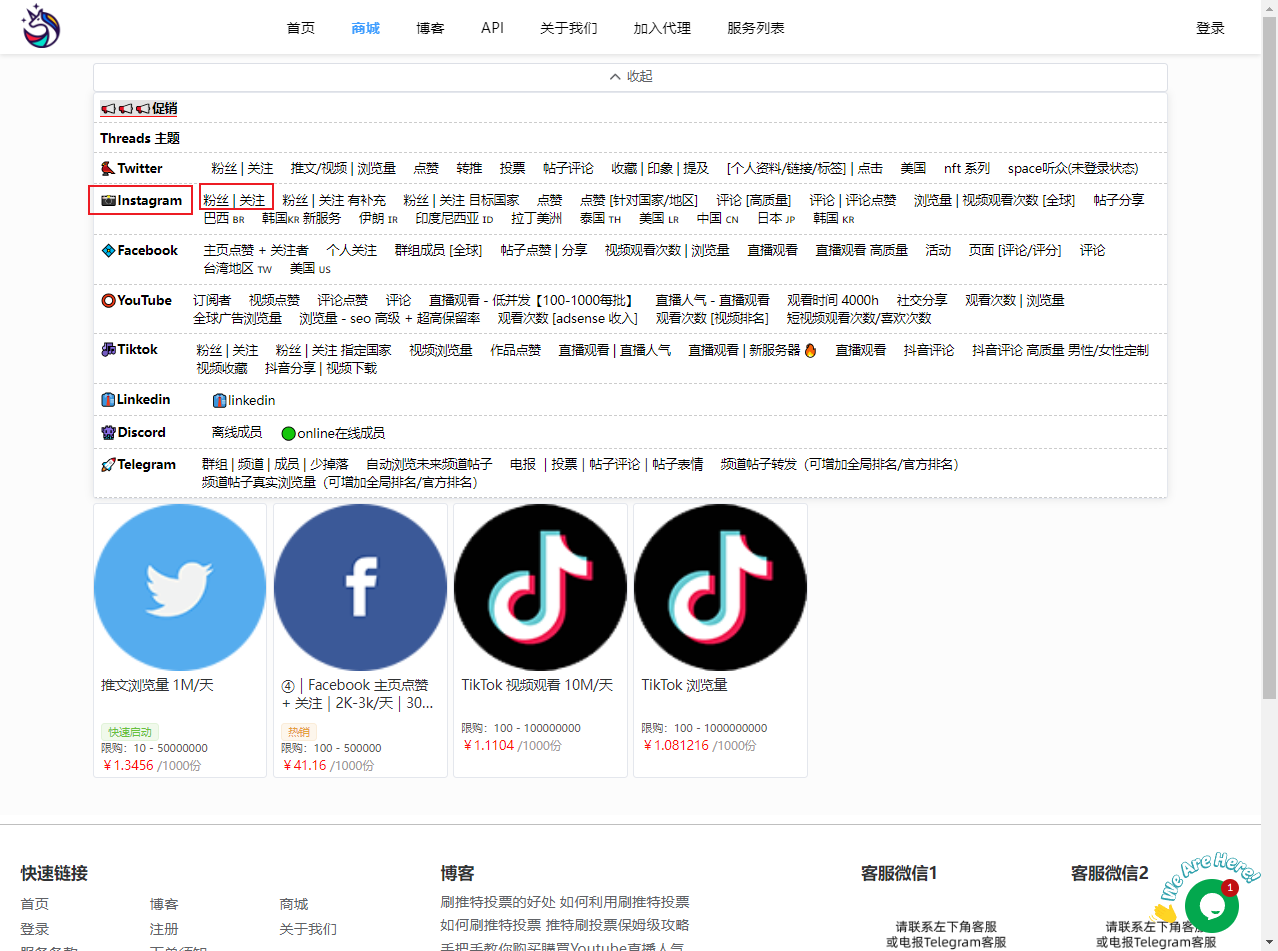The width and height of the screenshot is (1278, 951).
Task: Select YouTube 全球广告浏览量
Action: coord(237,318)
